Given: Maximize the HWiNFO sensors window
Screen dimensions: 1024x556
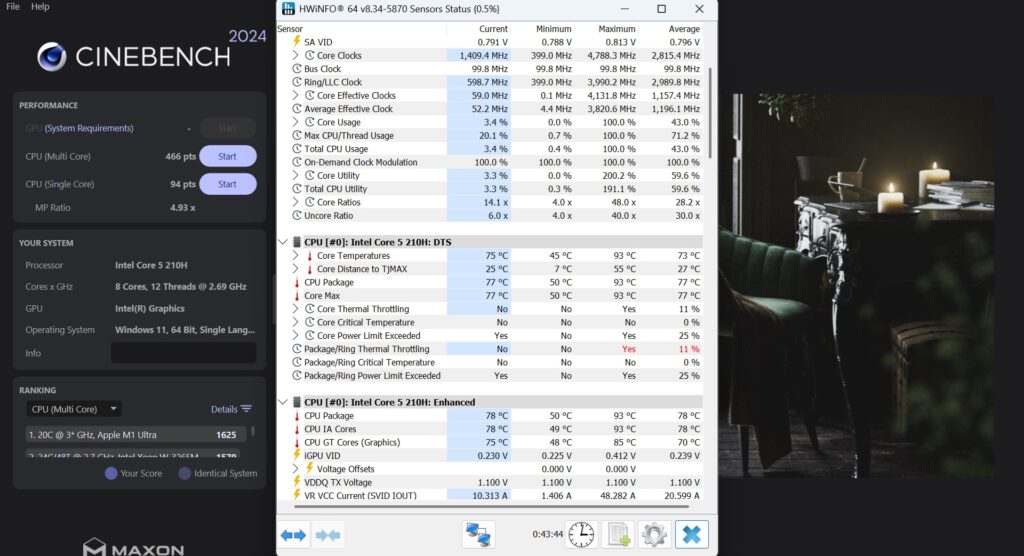Looking at the screenshot, I should 662,9.
